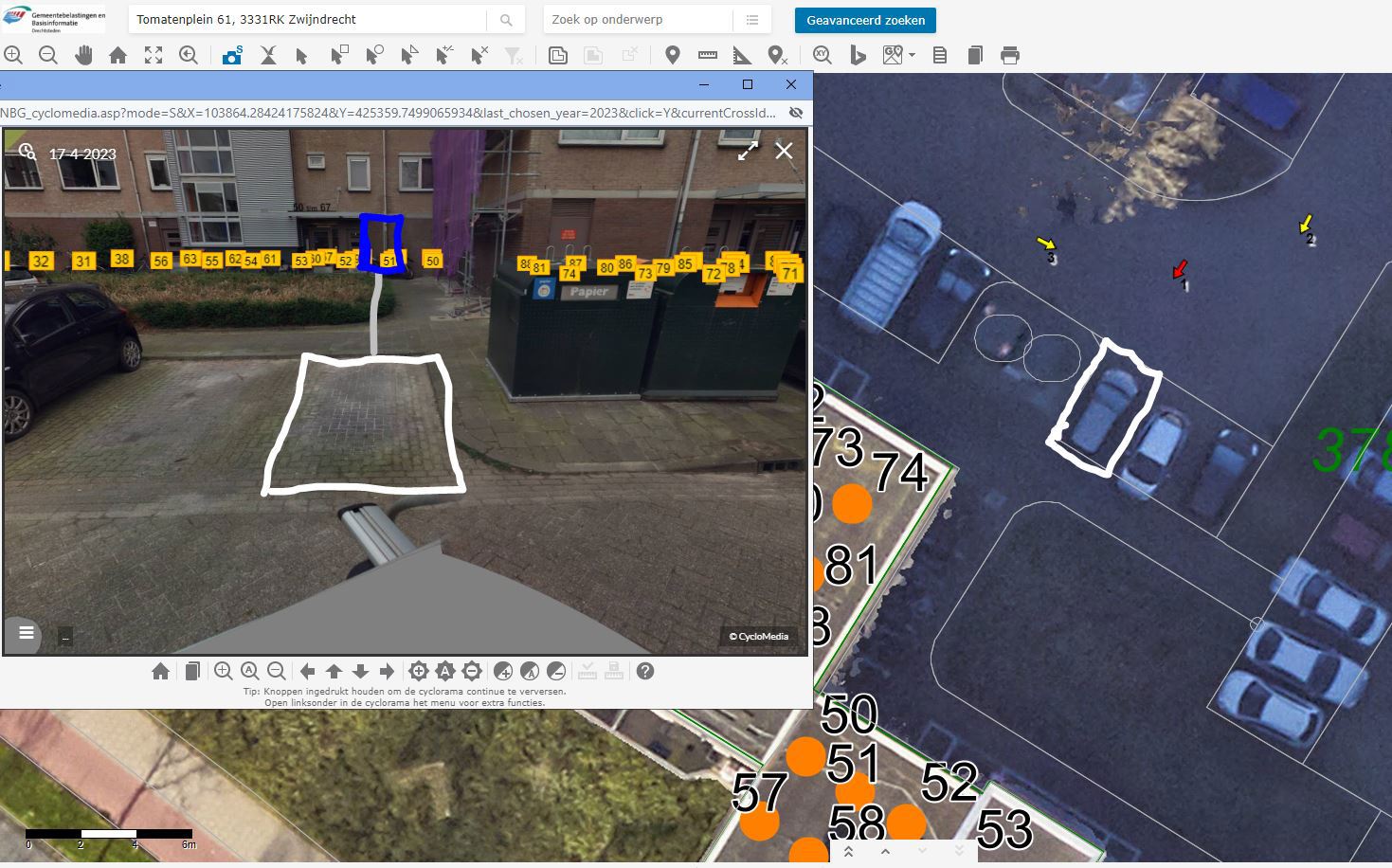Select the pan hand tool
Screen dimensions: 1392x868
point(83,56)
